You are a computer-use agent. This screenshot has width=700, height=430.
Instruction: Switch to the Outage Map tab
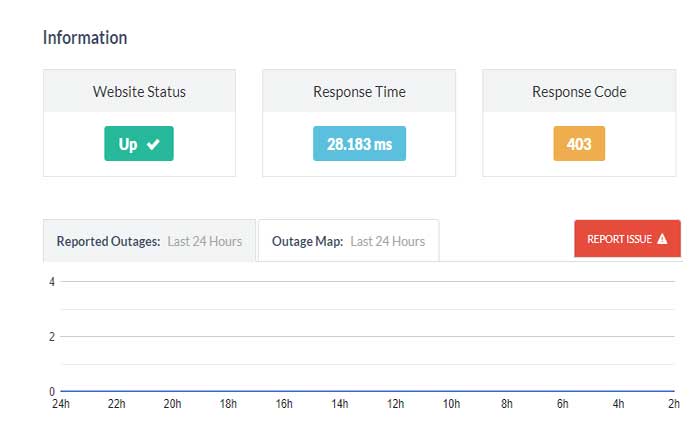click(348, 241)
